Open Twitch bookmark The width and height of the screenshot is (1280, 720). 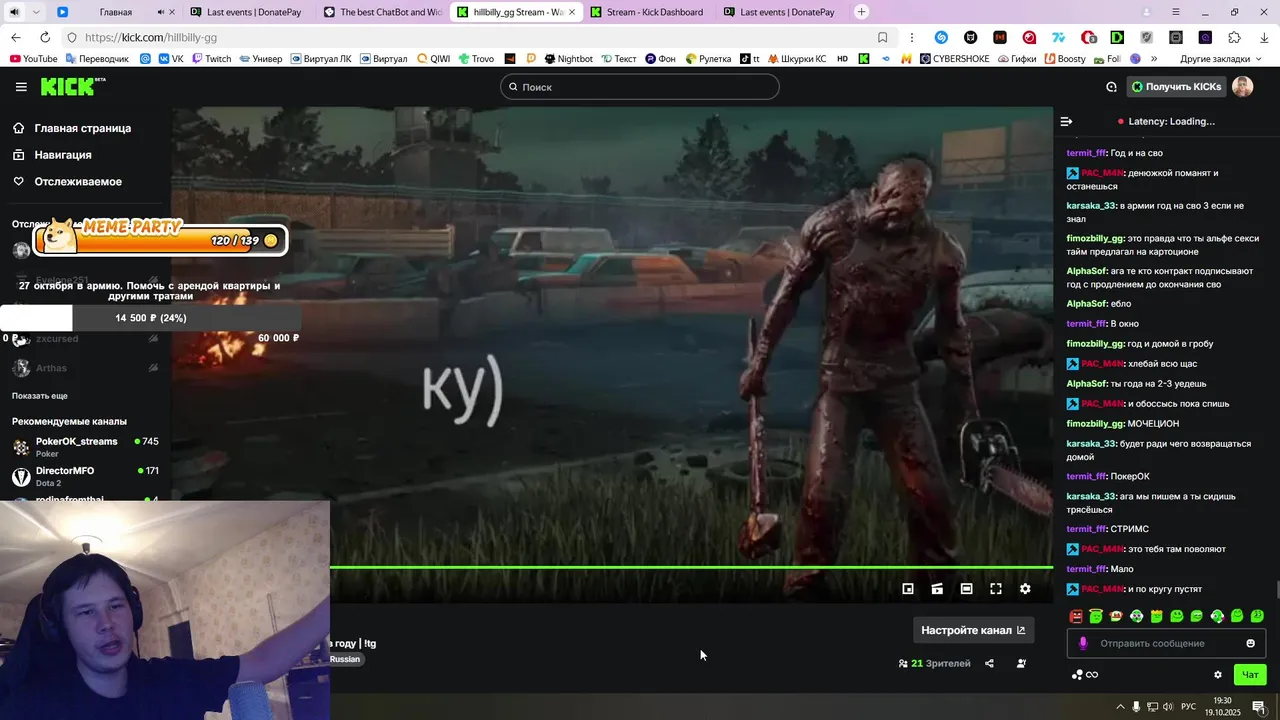tap(211, 59)
